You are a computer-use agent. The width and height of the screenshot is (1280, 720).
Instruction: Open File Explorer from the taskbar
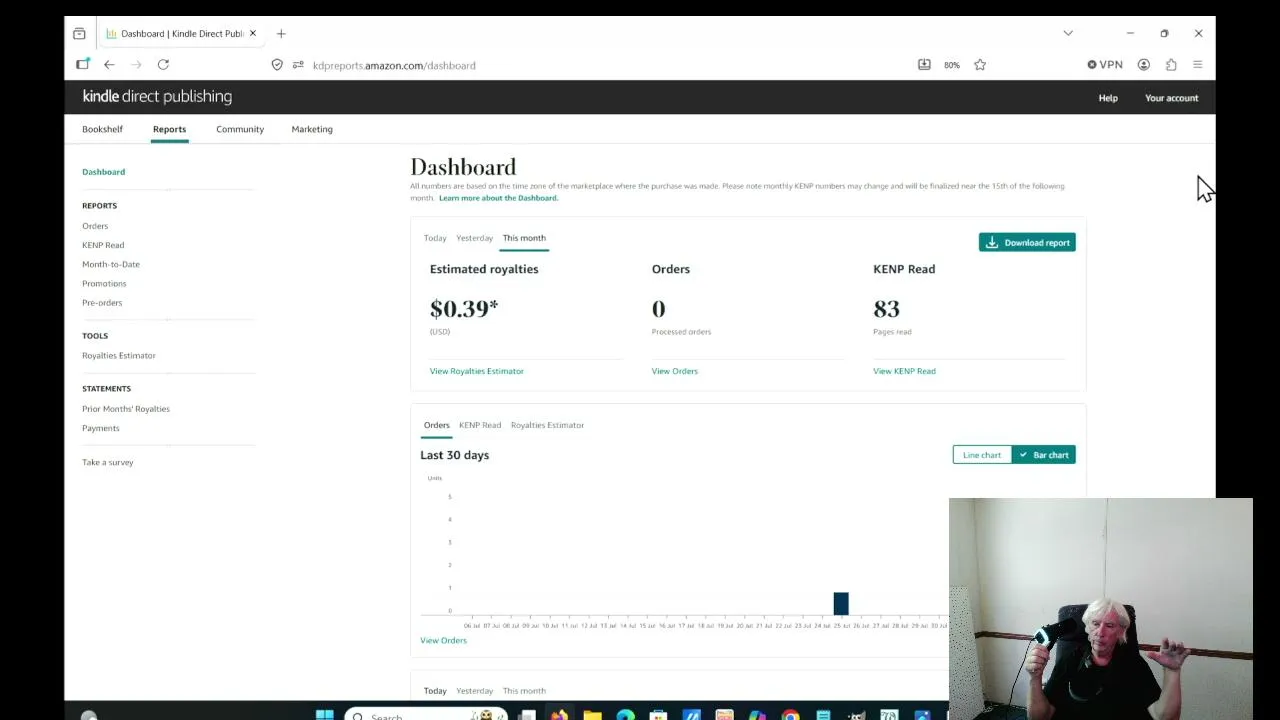[593, 715]
